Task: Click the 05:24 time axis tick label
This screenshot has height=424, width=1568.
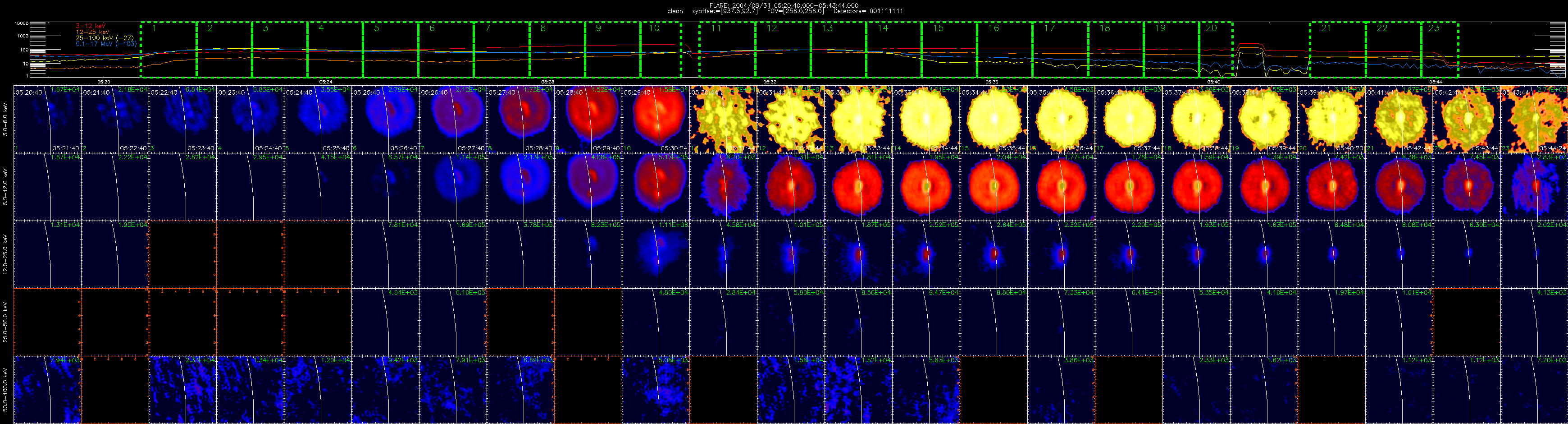Action: (326, 82)
